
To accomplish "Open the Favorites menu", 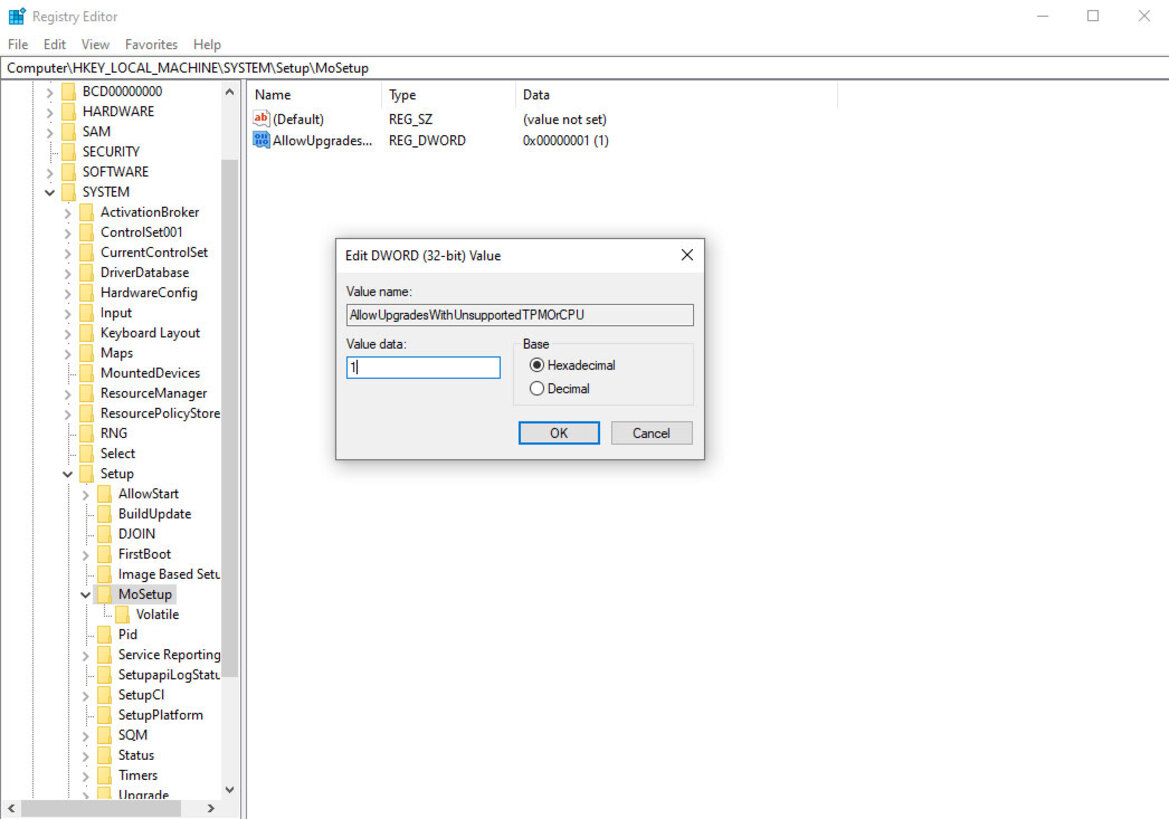I will point(151,44).
